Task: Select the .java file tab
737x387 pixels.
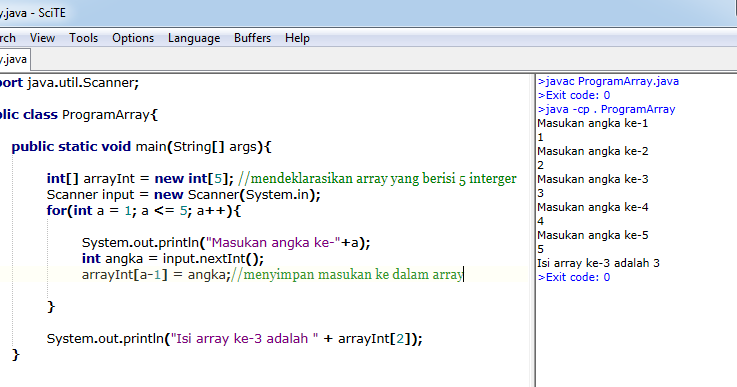Action: click(x=14, y=59)
